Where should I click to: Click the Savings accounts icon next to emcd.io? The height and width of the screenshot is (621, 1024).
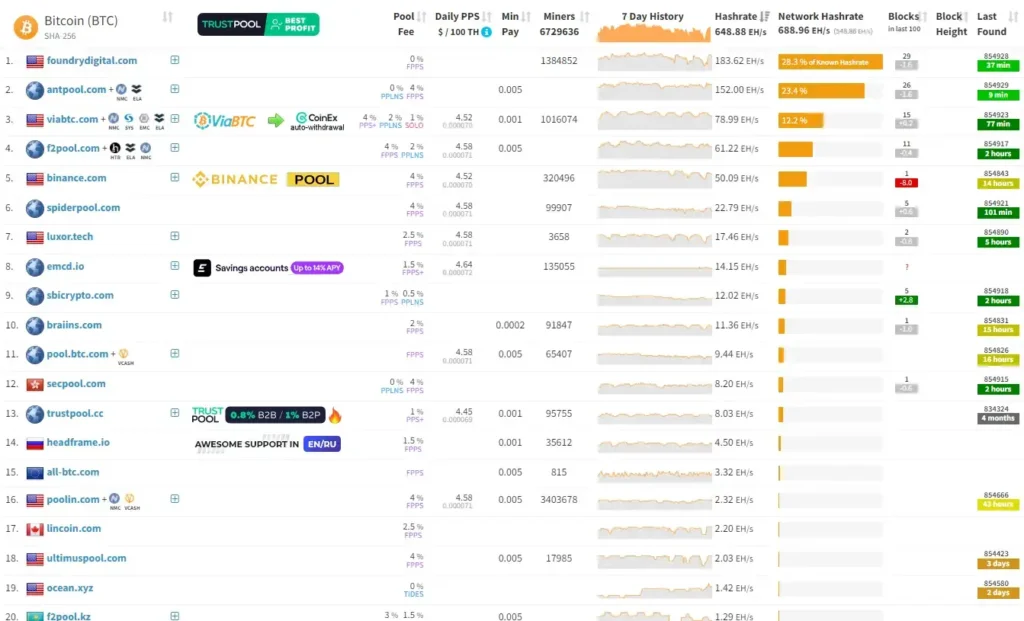click(x=202, y=267)
